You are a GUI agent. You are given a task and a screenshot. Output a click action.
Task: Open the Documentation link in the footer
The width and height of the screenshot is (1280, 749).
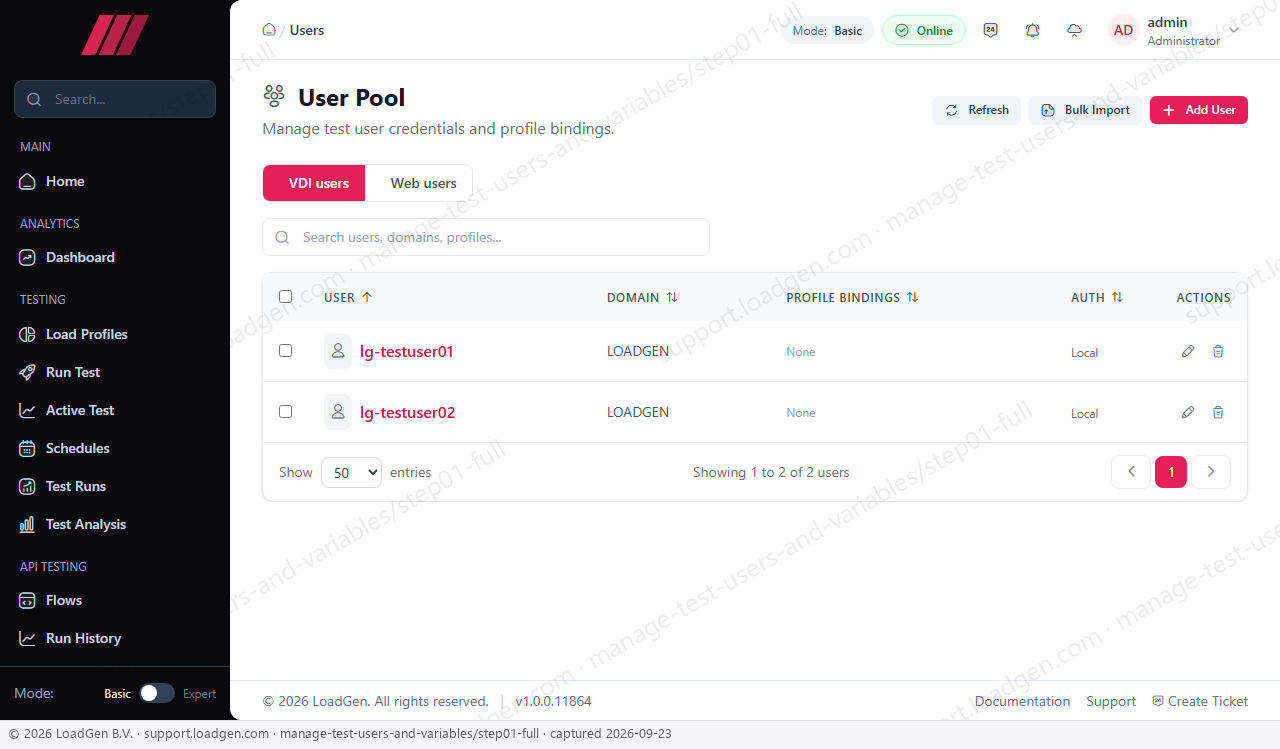tap(1022, 701)
